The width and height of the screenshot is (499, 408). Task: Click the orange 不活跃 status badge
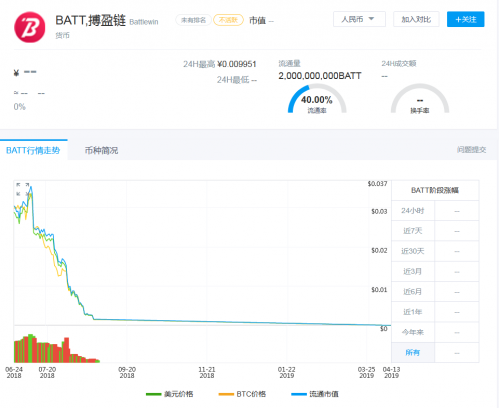(x=228, y=20)
